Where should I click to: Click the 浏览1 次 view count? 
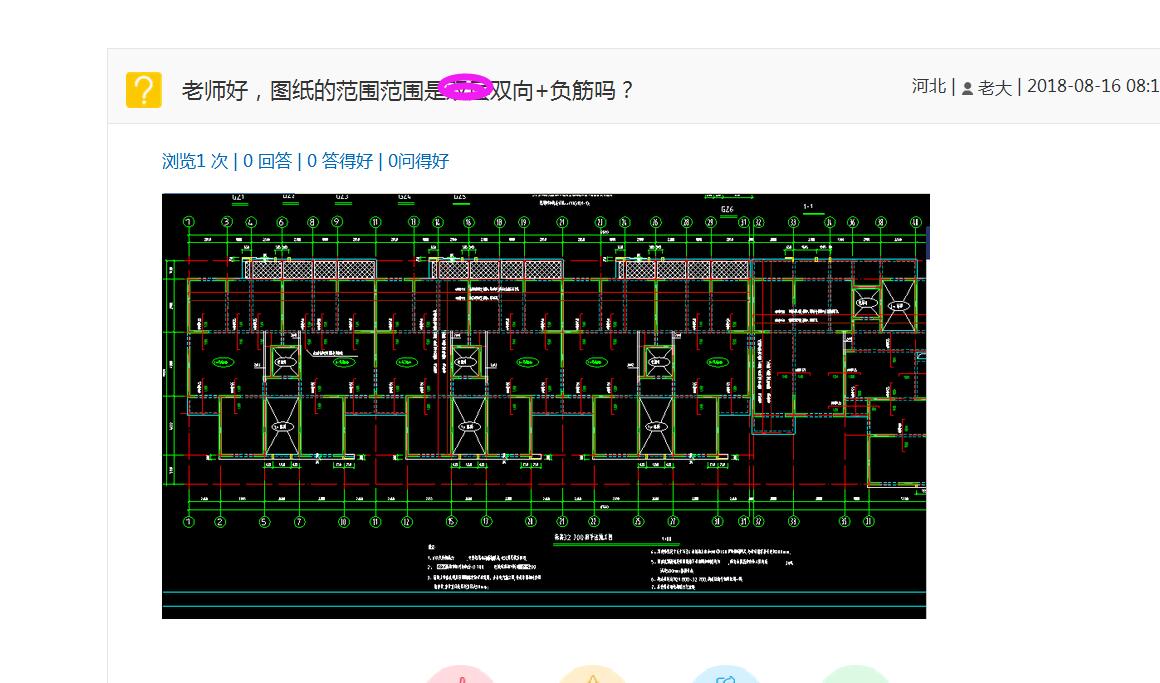pos(195,161)
